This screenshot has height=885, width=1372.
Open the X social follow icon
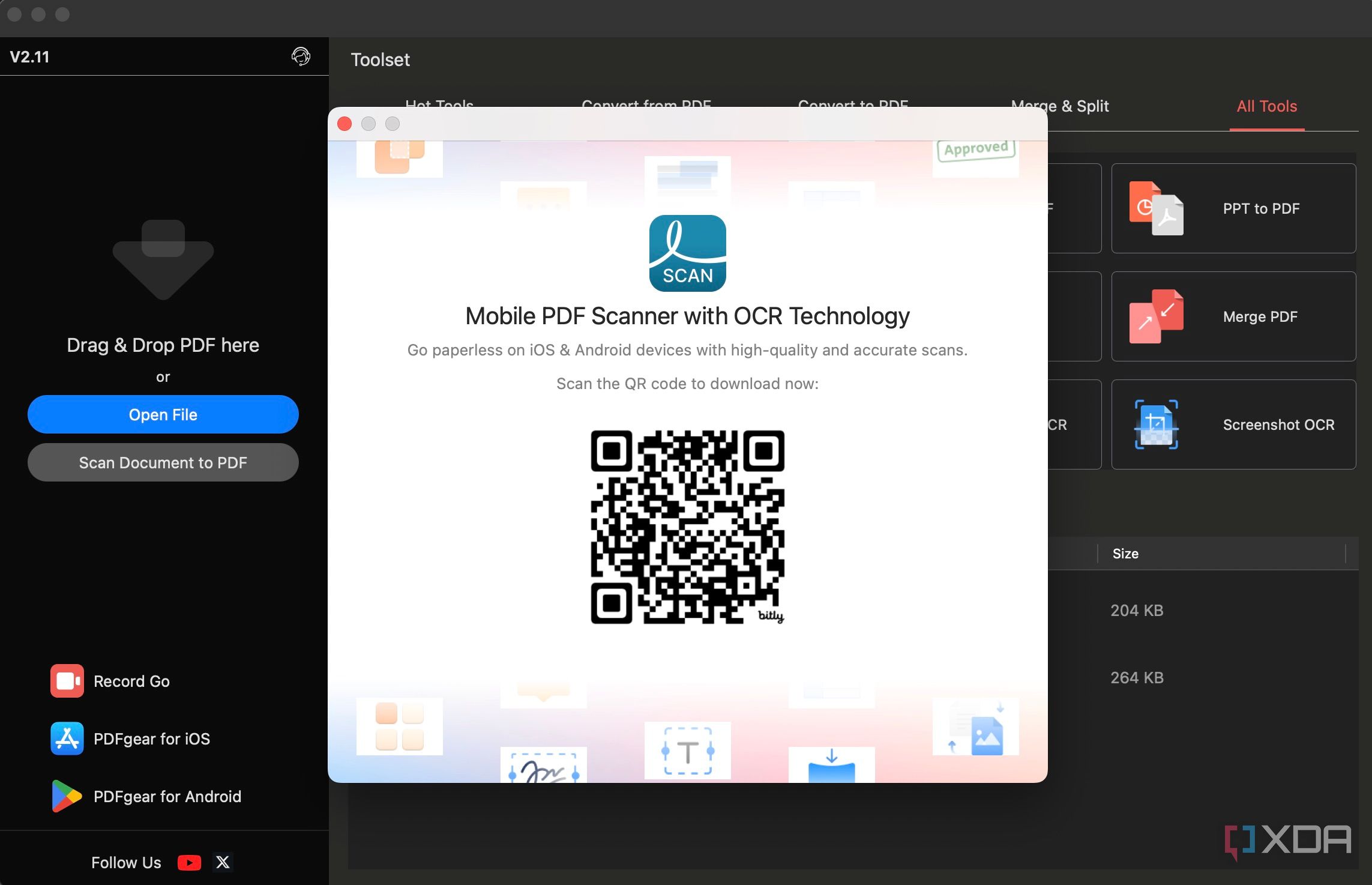click(x=223, y=863)
